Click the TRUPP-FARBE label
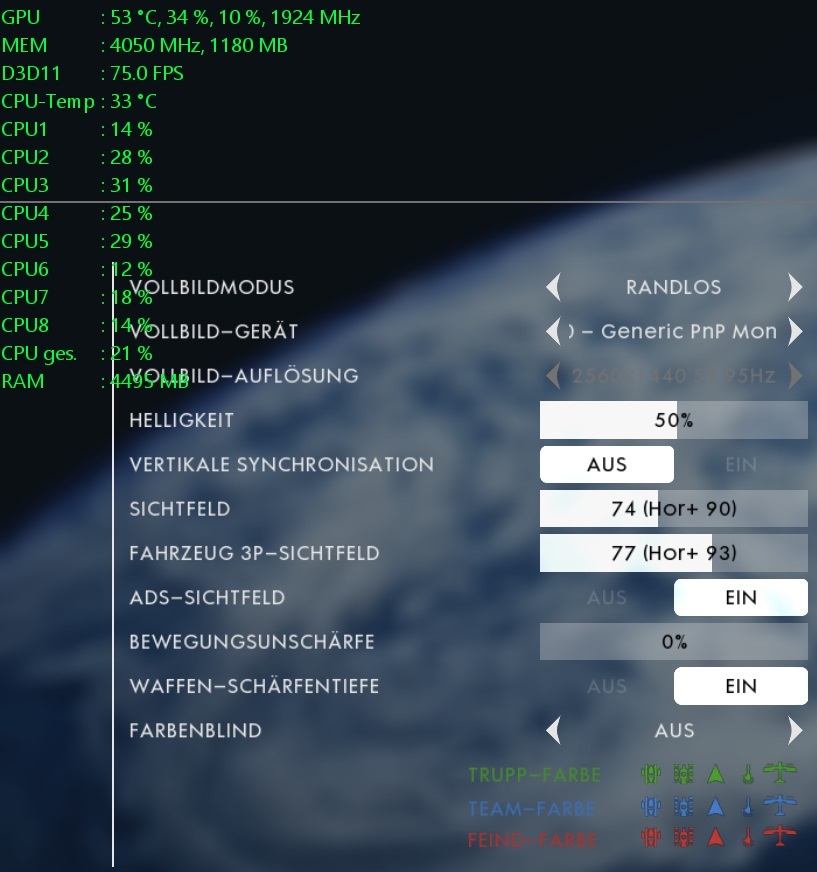Image resolution: width=817 pixels, height=872 pixels. (534, 775)
